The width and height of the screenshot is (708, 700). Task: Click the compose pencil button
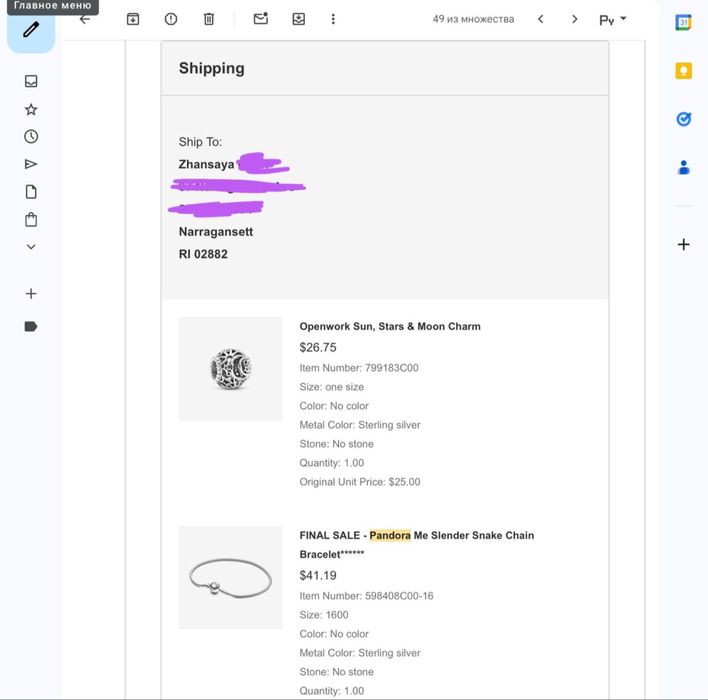point(31,30)
